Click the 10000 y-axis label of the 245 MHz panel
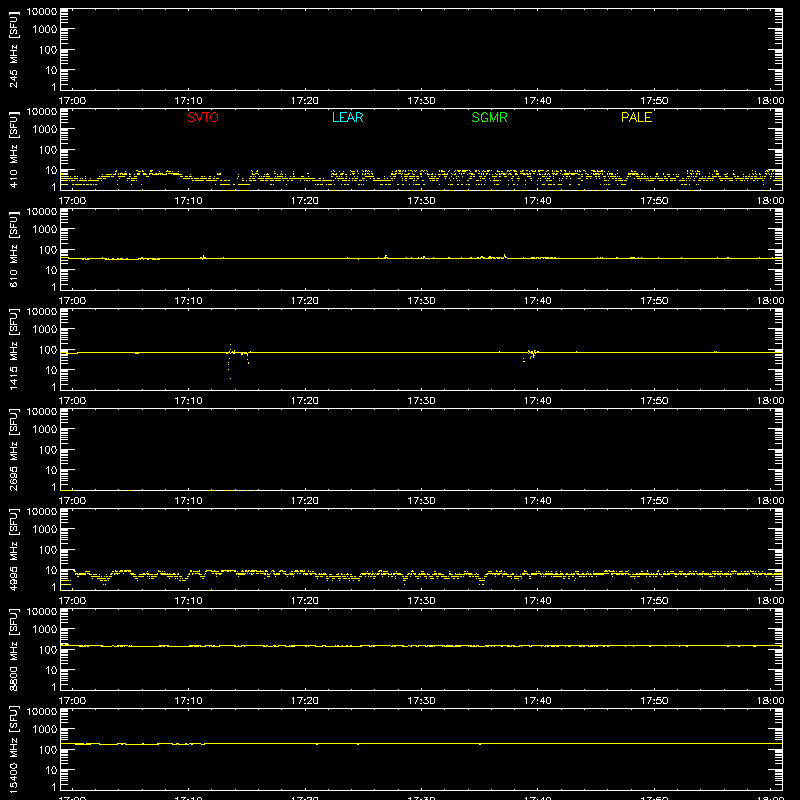800x800 pixels. tap(42, 12)
